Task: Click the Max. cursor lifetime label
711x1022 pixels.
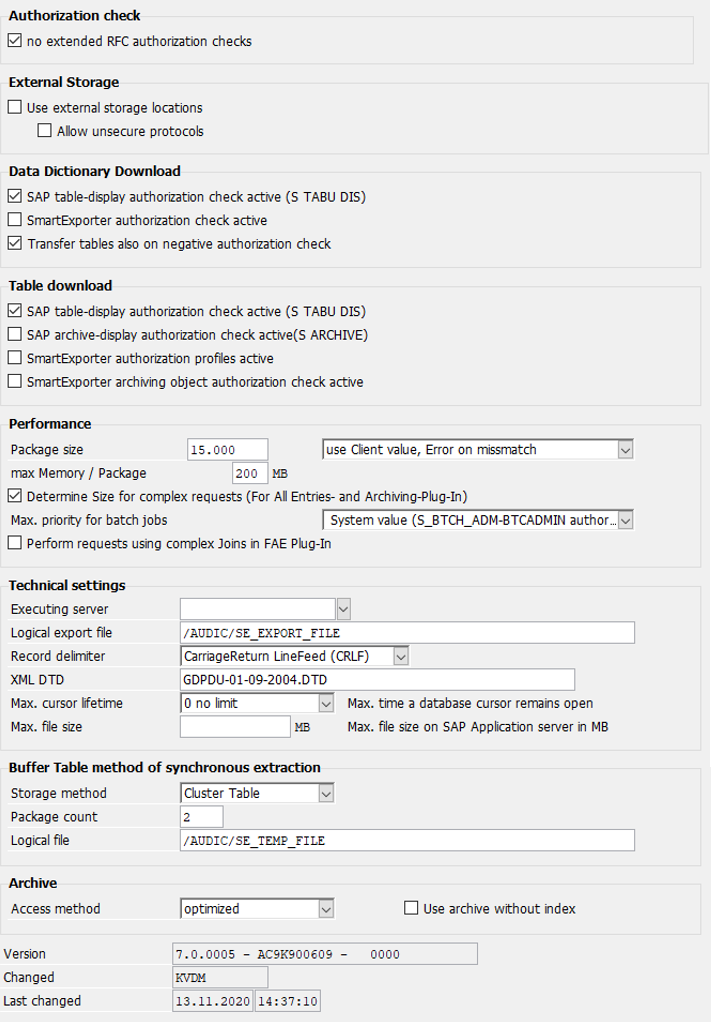Action: coord(66,703)
